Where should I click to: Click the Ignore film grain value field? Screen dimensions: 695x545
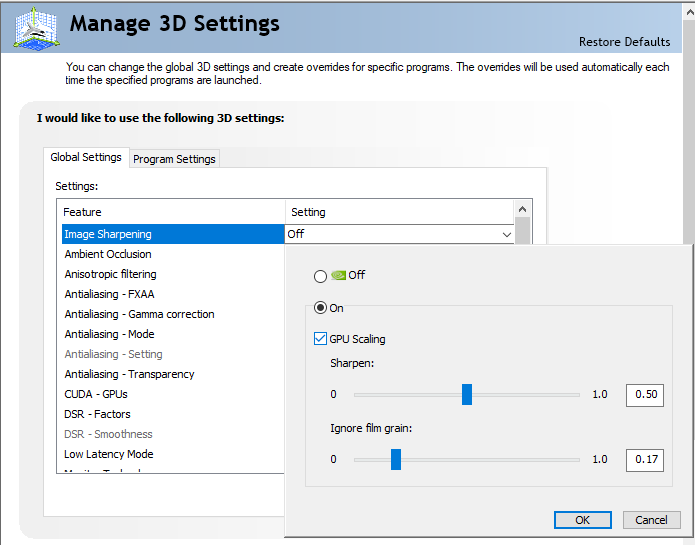645,460
